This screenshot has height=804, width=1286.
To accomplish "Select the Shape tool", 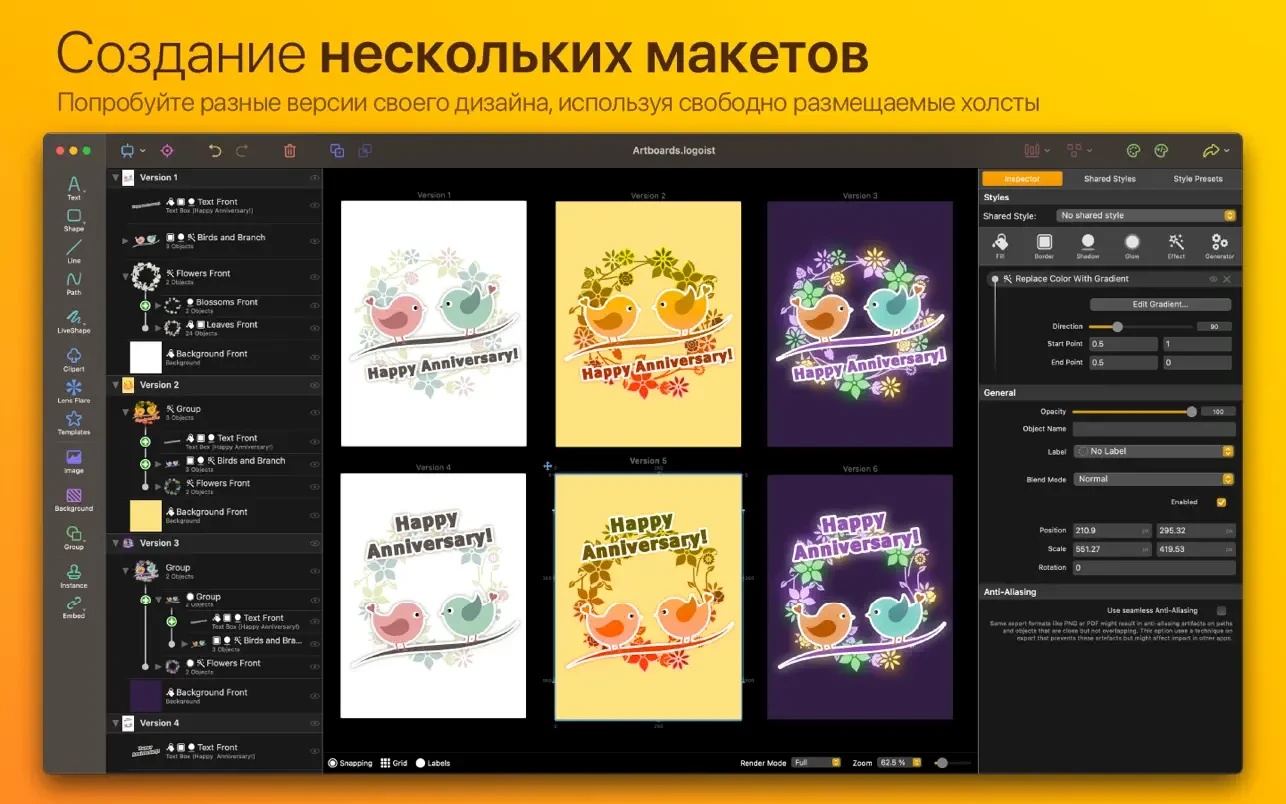I will 74,218.
